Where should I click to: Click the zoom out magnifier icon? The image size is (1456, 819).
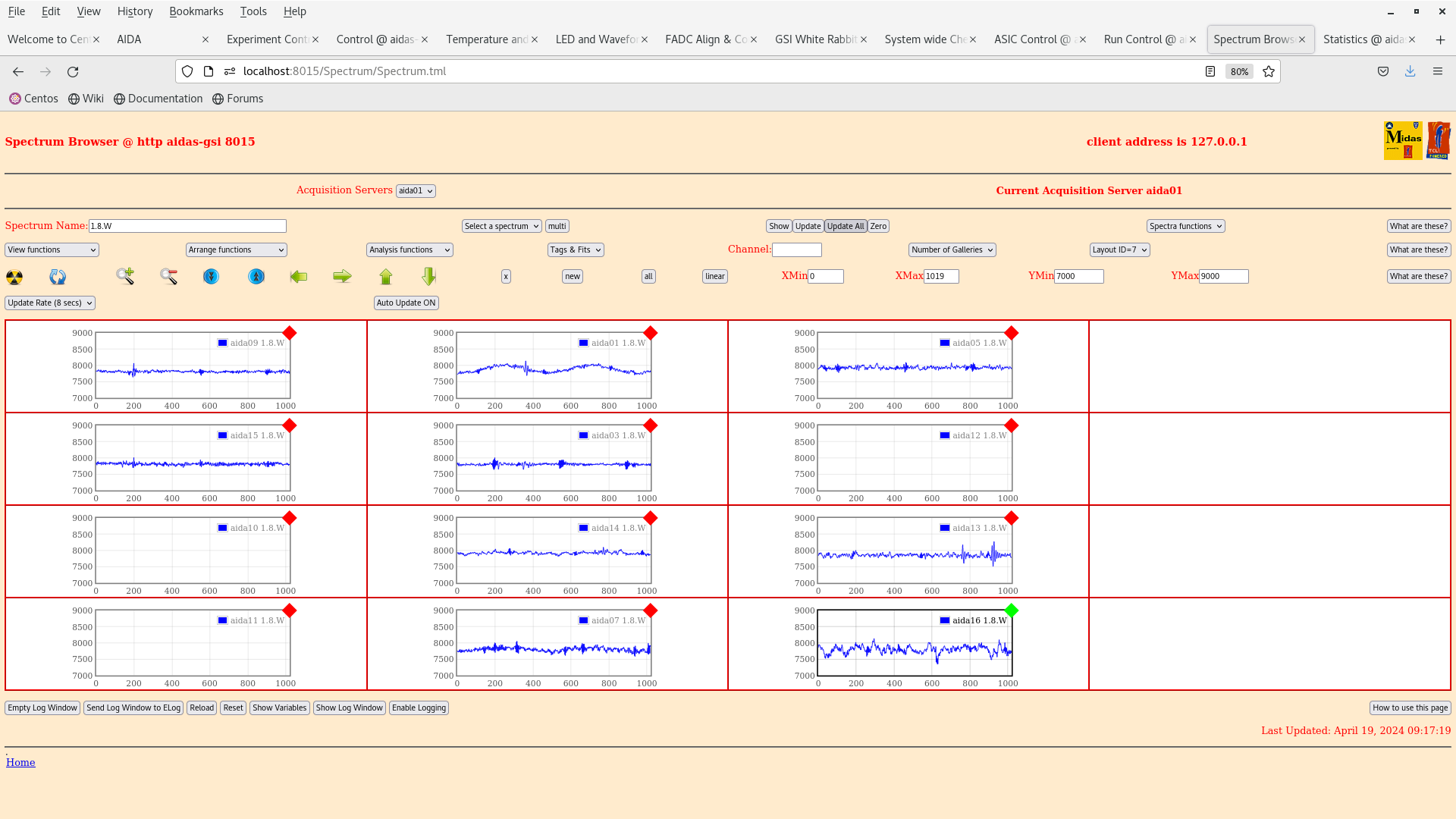[168, 276]
